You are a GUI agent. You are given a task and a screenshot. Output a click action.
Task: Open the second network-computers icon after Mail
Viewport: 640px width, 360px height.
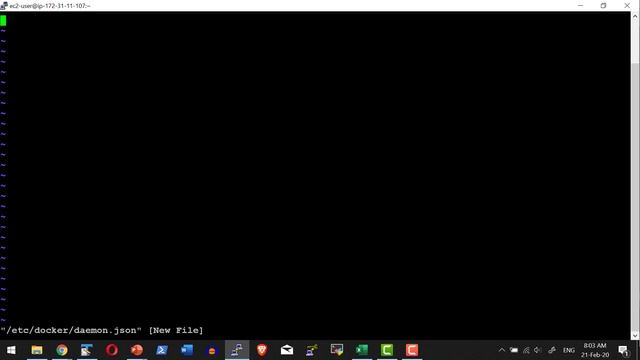[312, 350]
